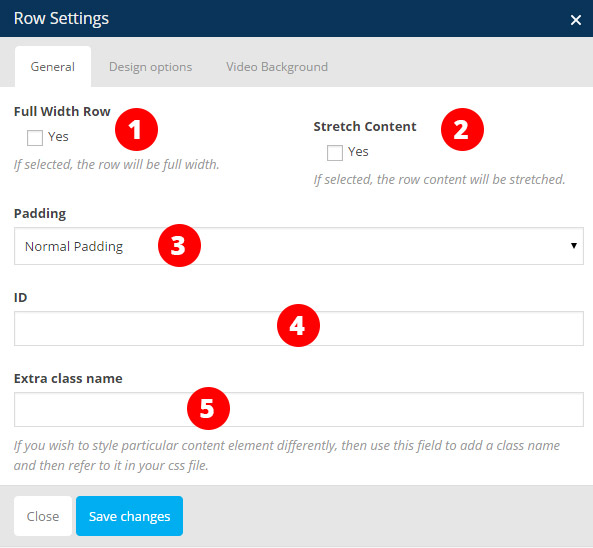Screen dimensions: 593x548
Task: Click red annotation marker number 5
Action: point(208,408)
